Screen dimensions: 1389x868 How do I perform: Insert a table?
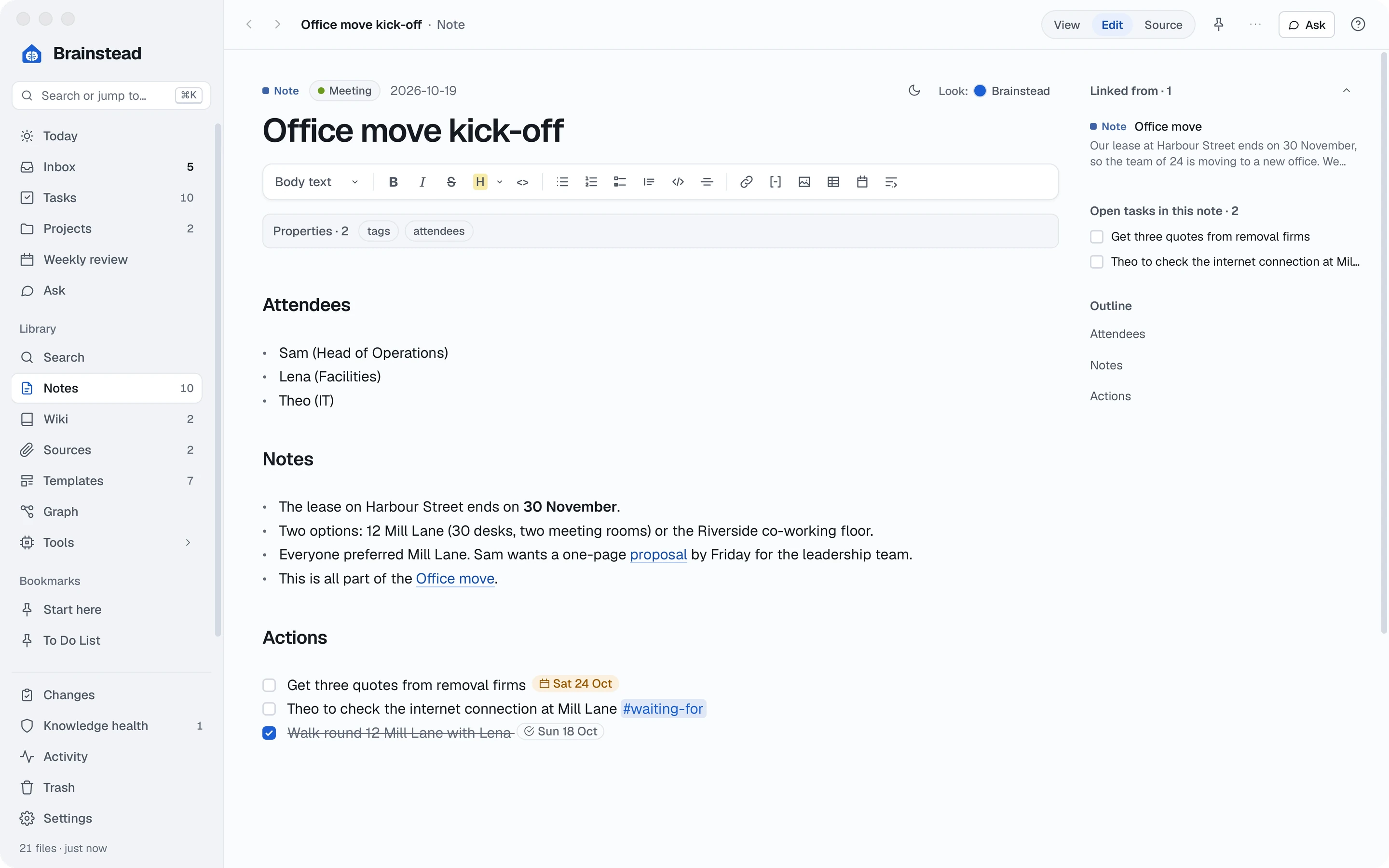click(833, 182)
